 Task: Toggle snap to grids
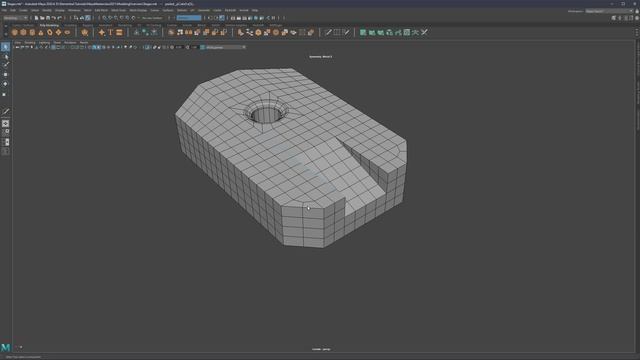(x=105, y=18)
